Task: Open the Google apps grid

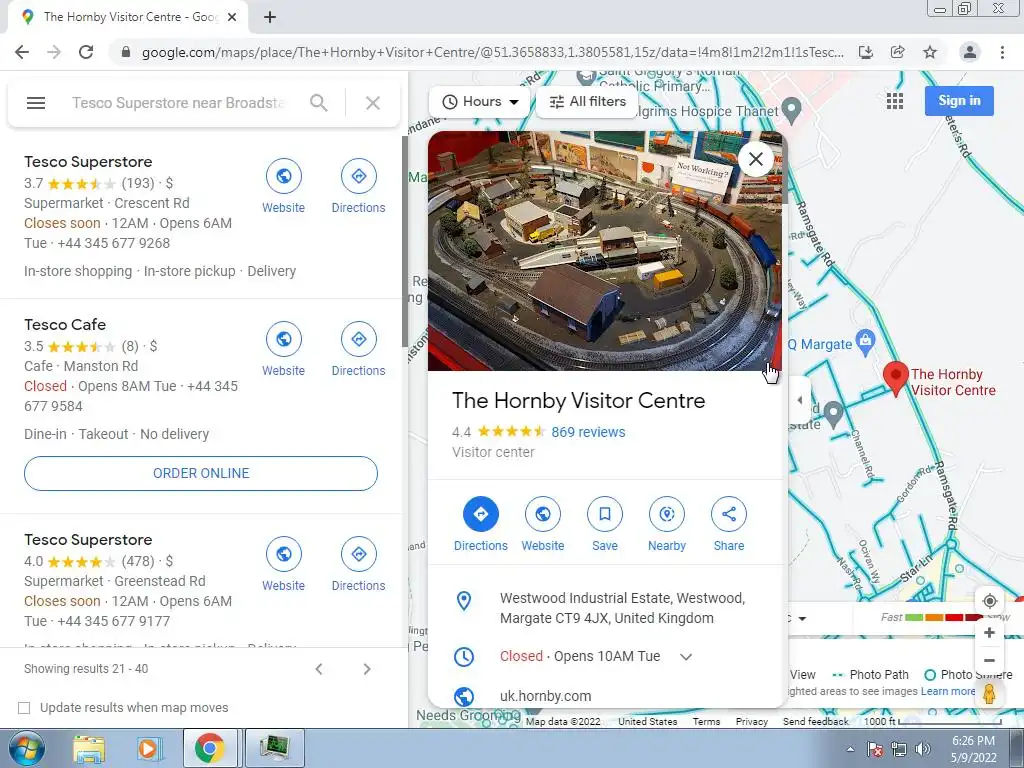Action: click(x=895, y=101)
